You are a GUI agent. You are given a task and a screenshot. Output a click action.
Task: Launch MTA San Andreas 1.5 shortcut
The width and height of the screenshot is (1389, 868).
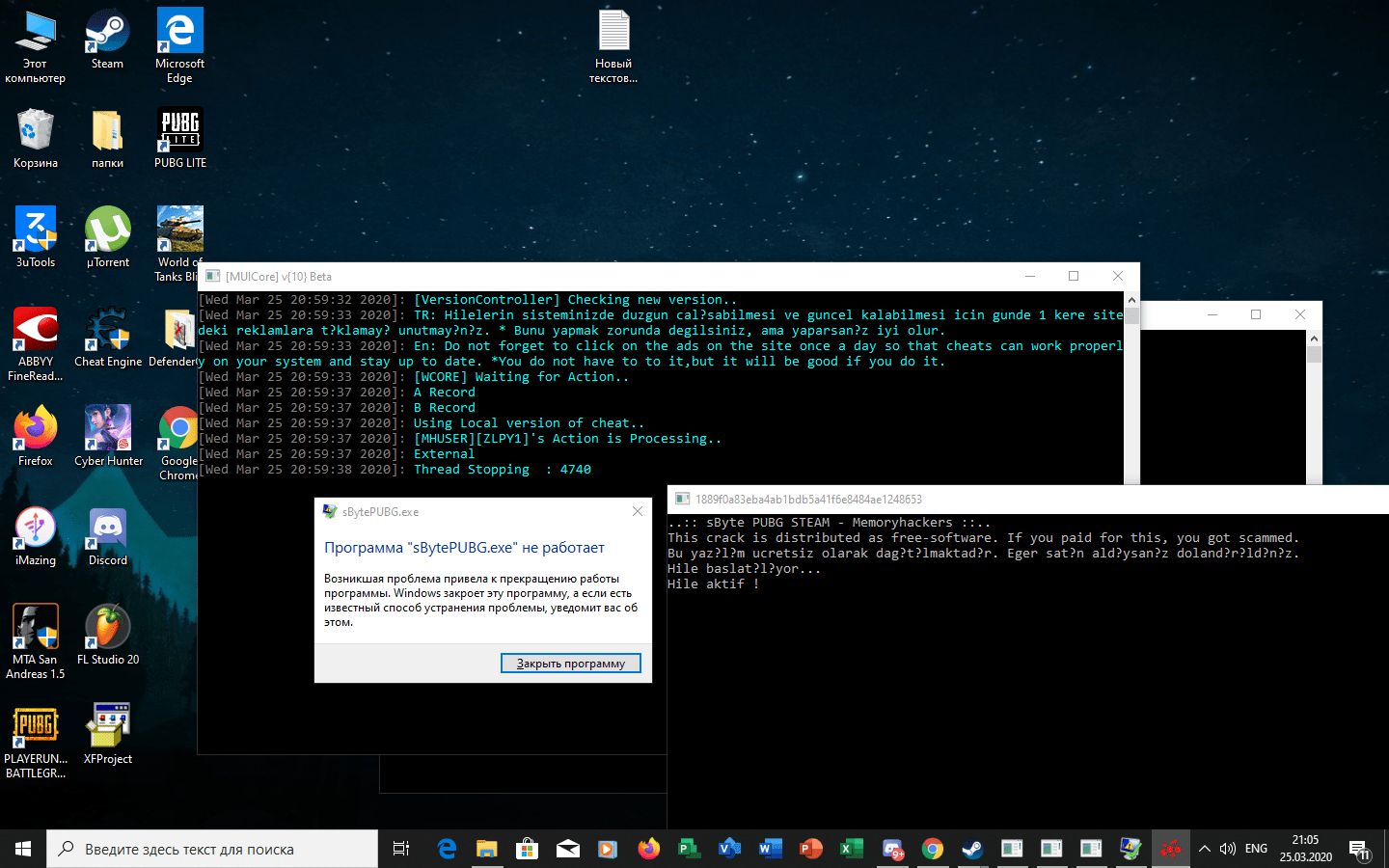click(x=36, y=642)
